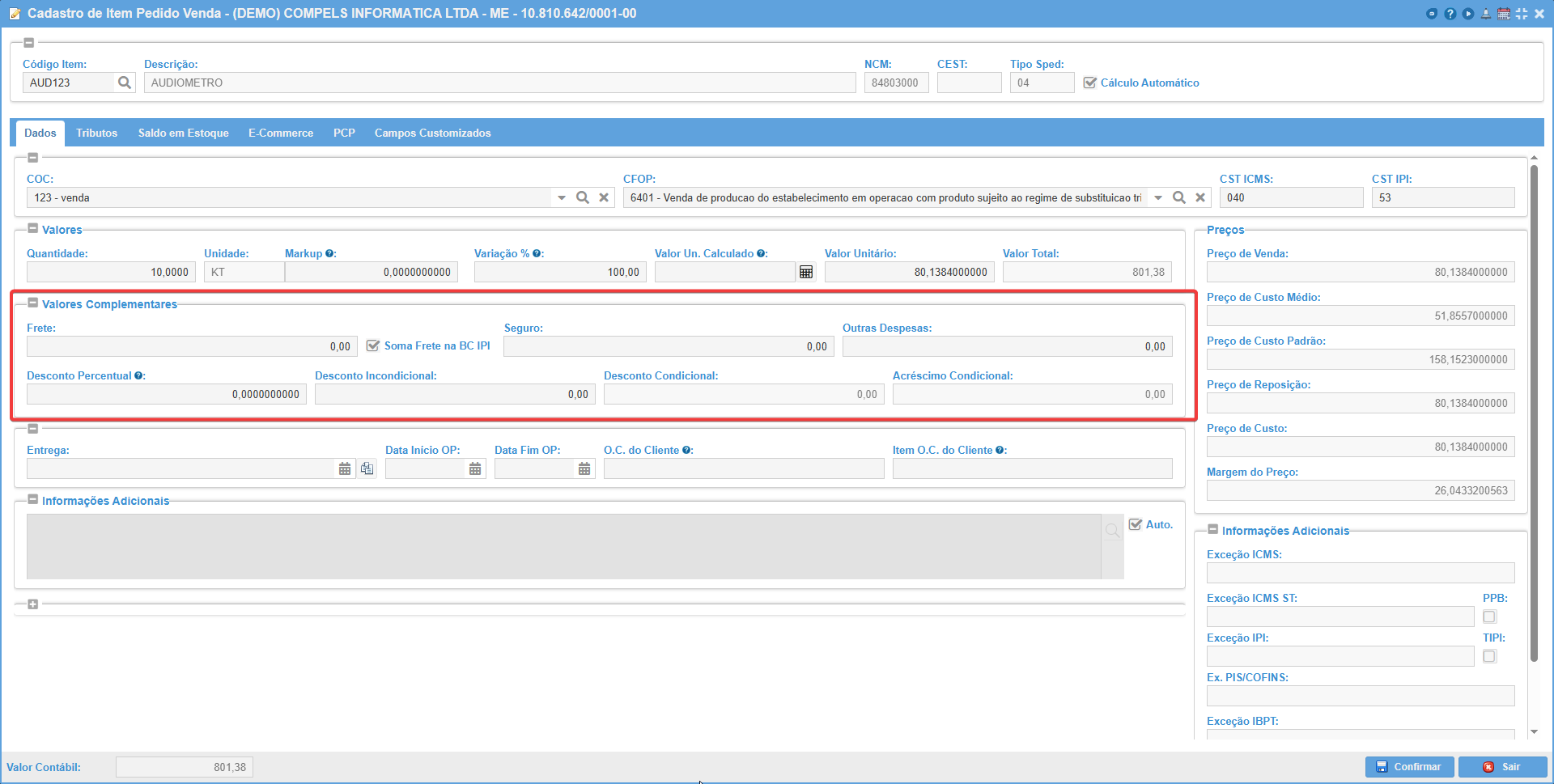The image size is (1554, 784).
Task: Check the TIPI checkbox
Action: [1489, 656]
